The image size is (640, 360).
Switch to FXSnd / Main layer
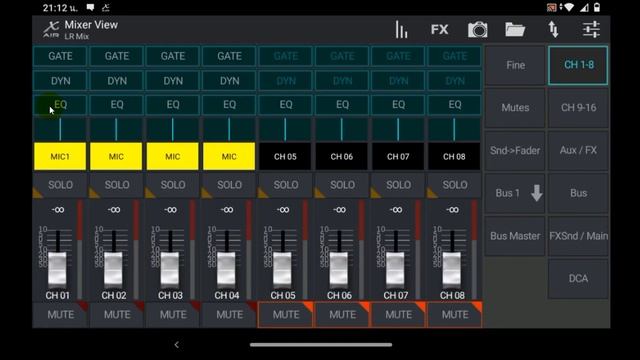[x=578, y=236]
